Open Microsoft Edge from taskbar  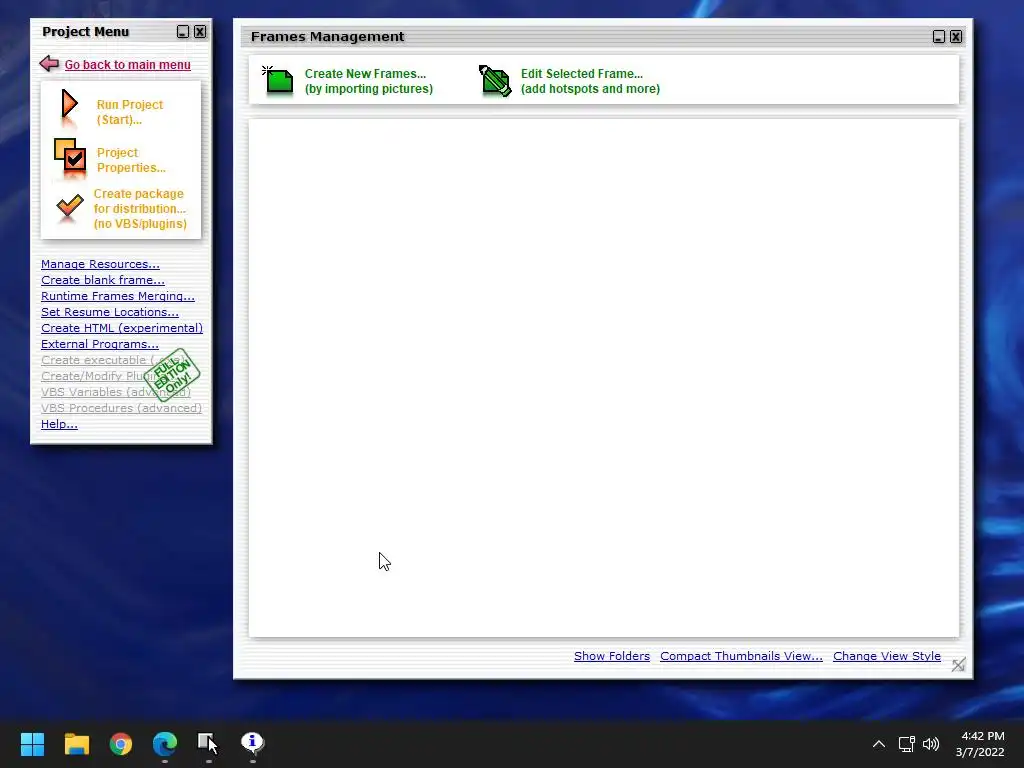coord(165,743)
